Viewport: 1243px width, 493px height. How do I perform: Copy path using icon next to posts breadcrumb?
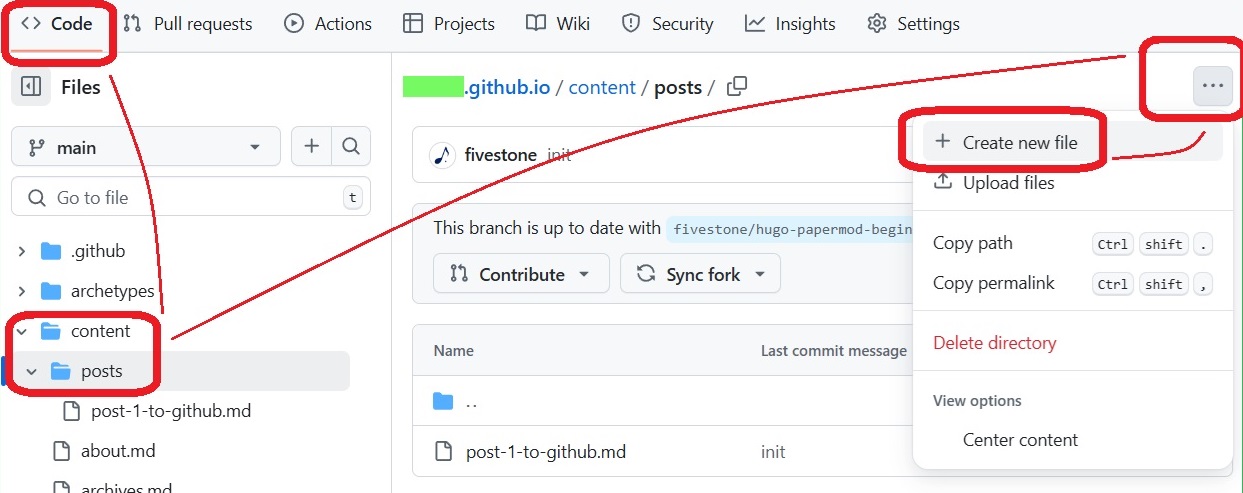coord(737,87)
